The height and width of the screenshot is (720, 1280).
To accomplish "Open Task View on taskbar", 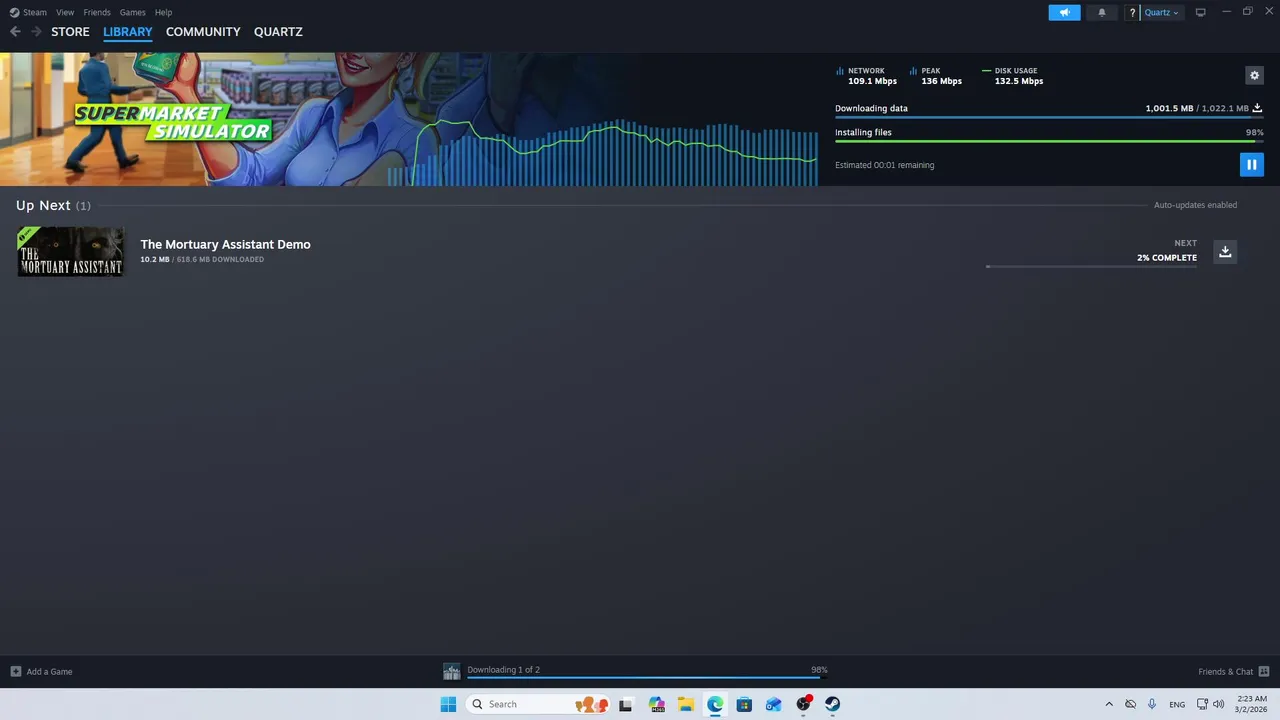I will (626, 704).
